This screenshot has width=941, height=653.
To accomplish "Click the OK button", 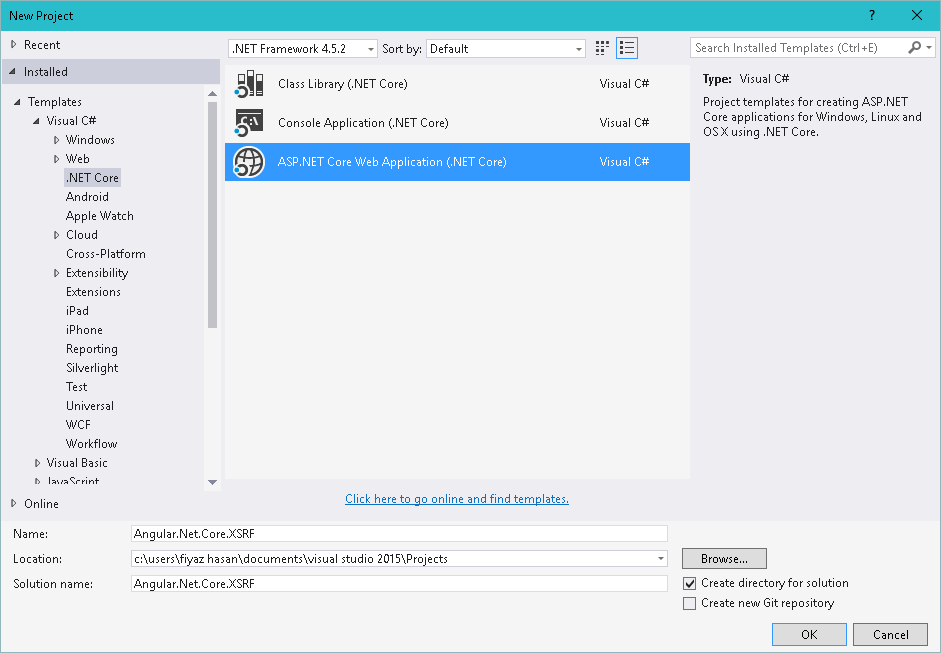I will point(809,634).
